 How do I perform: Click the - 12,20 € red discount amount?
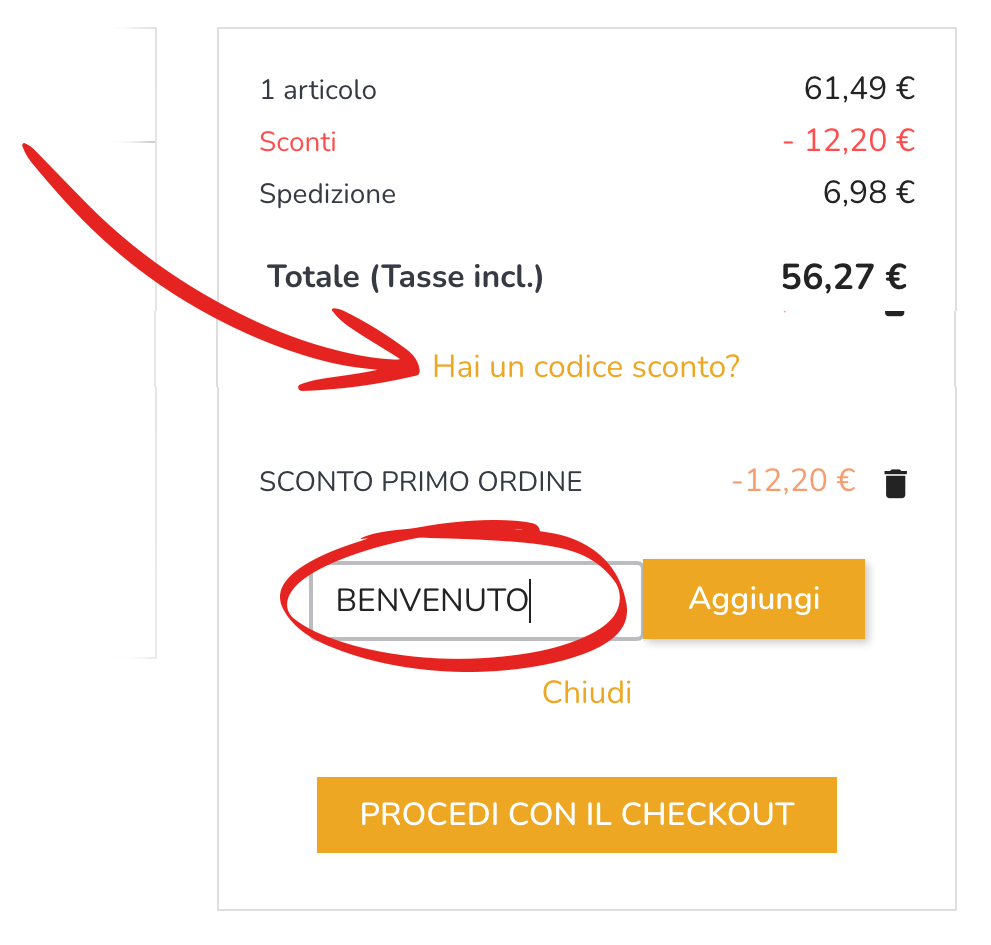coord(849,140)
